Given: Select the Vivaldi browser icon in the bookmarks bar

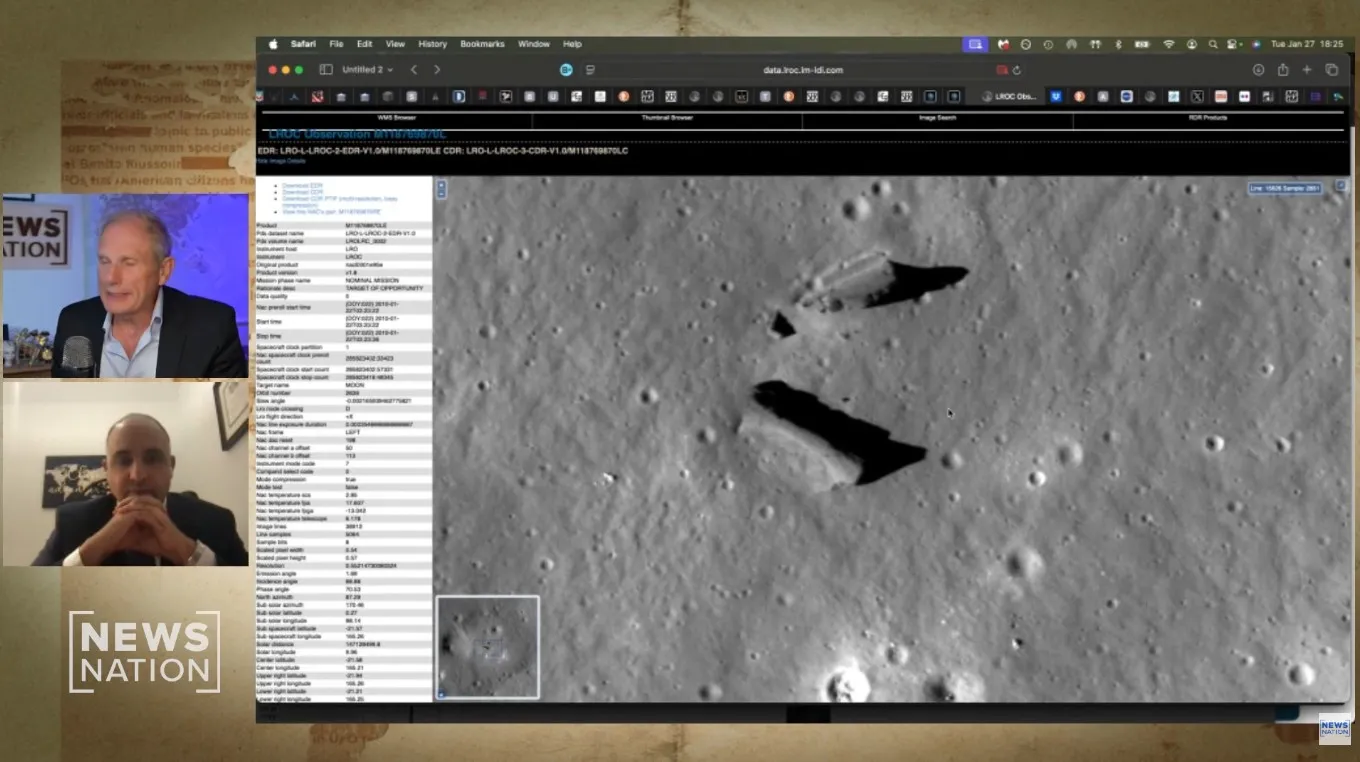Looking at the screenshot, I should (x=1057, y=96).
